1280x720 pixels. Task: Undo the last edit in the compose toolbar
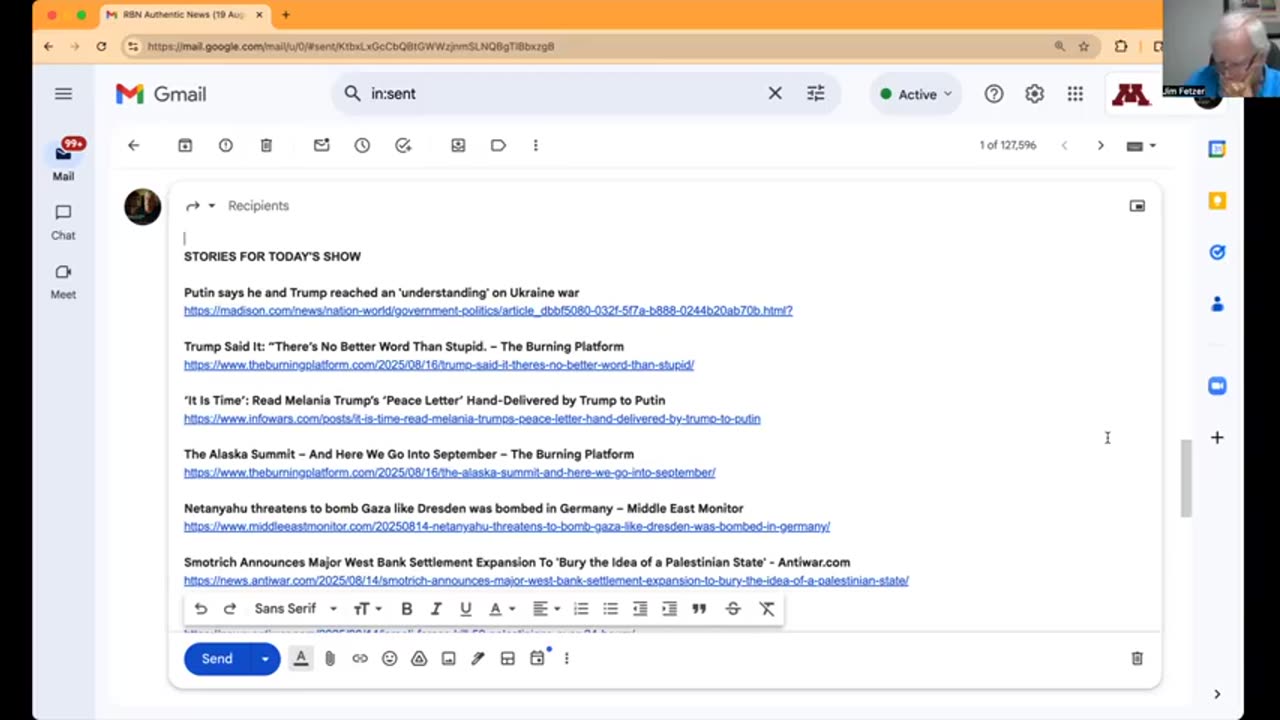pyautogui.click(x=200, y=608)
